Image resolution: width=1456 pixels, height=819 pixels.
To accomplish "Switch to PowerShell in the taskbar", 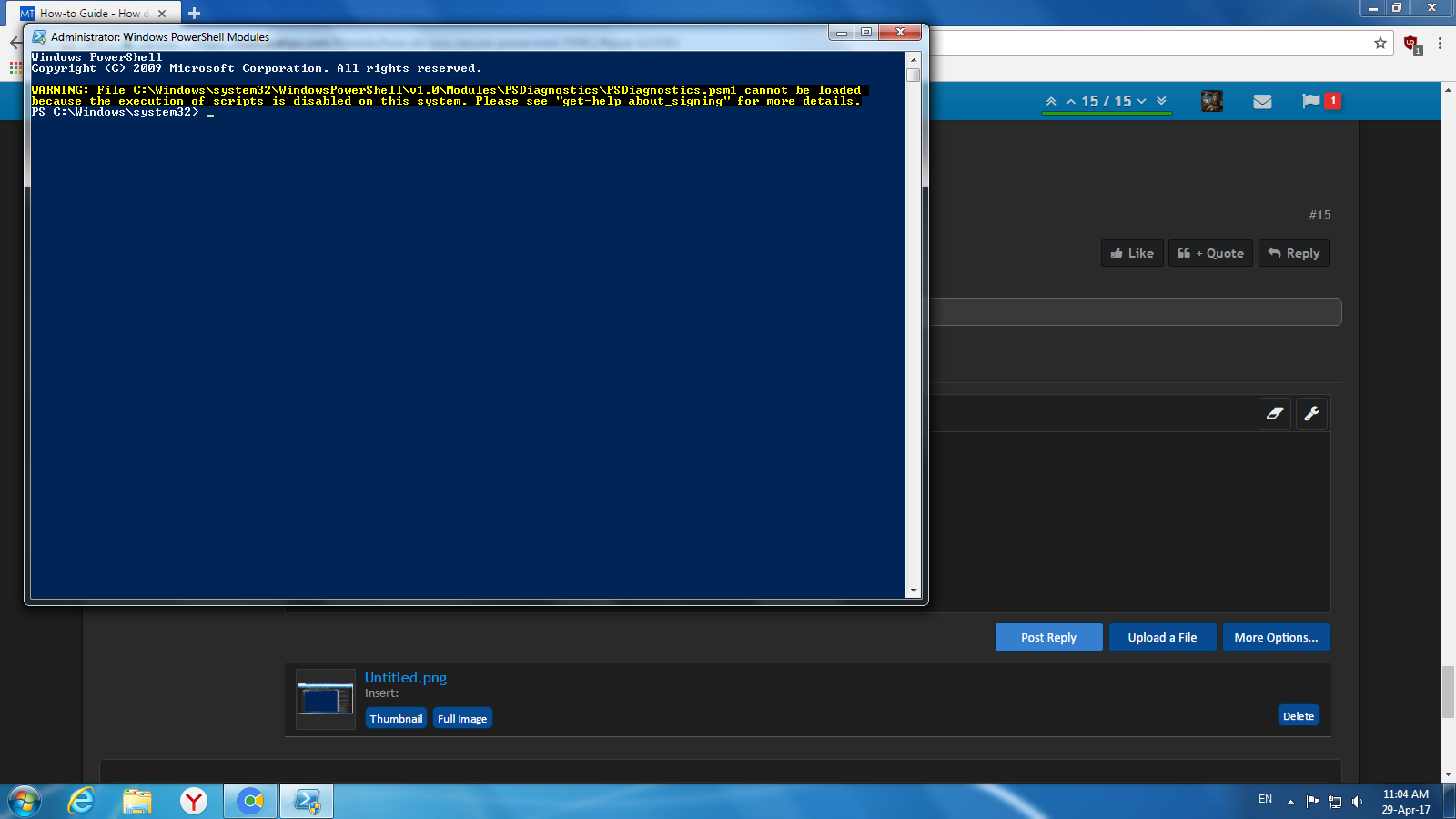I will point(307,802).
